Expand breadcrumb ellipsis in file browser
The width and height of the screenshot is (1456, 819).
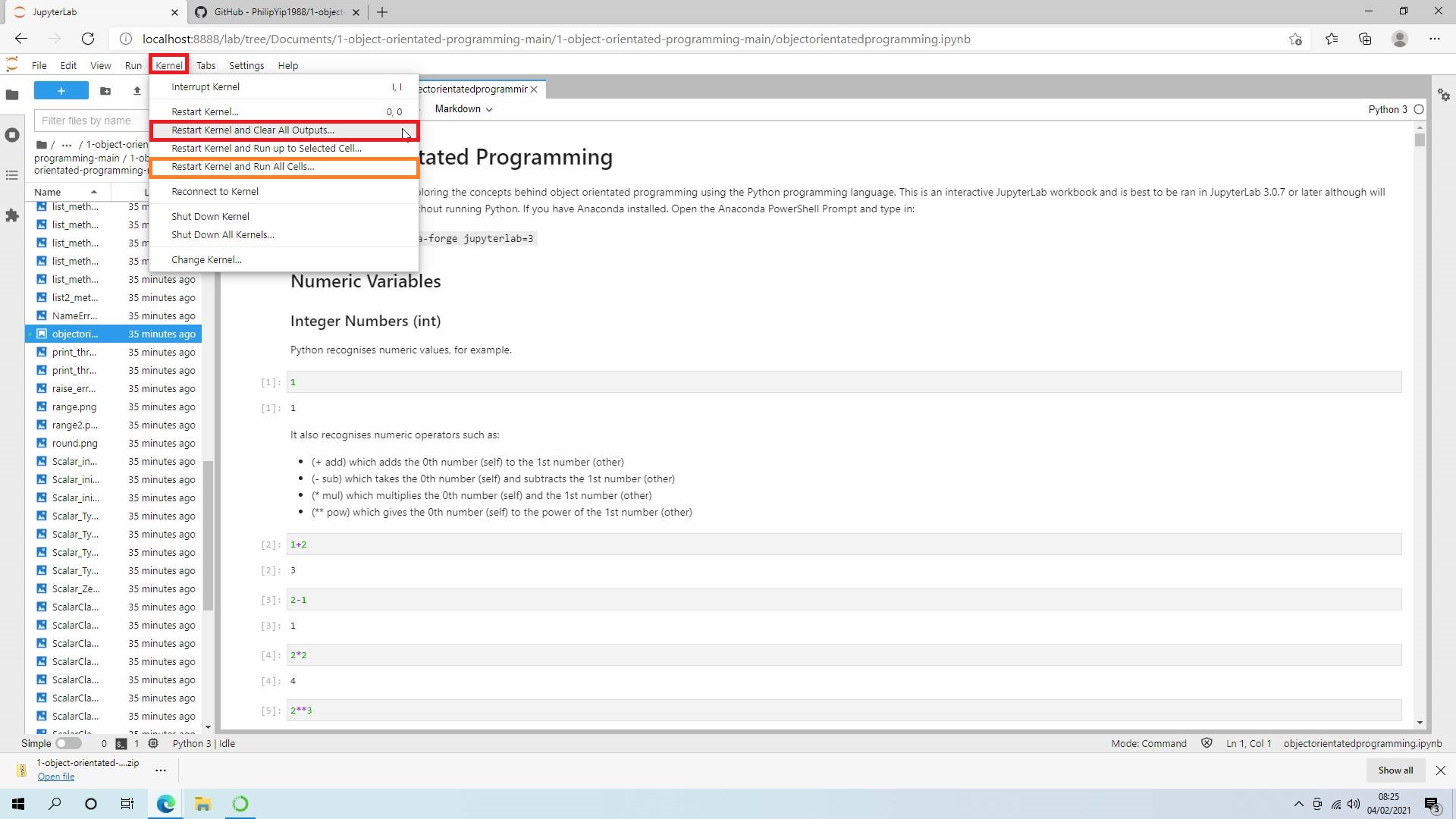(67, 144)
